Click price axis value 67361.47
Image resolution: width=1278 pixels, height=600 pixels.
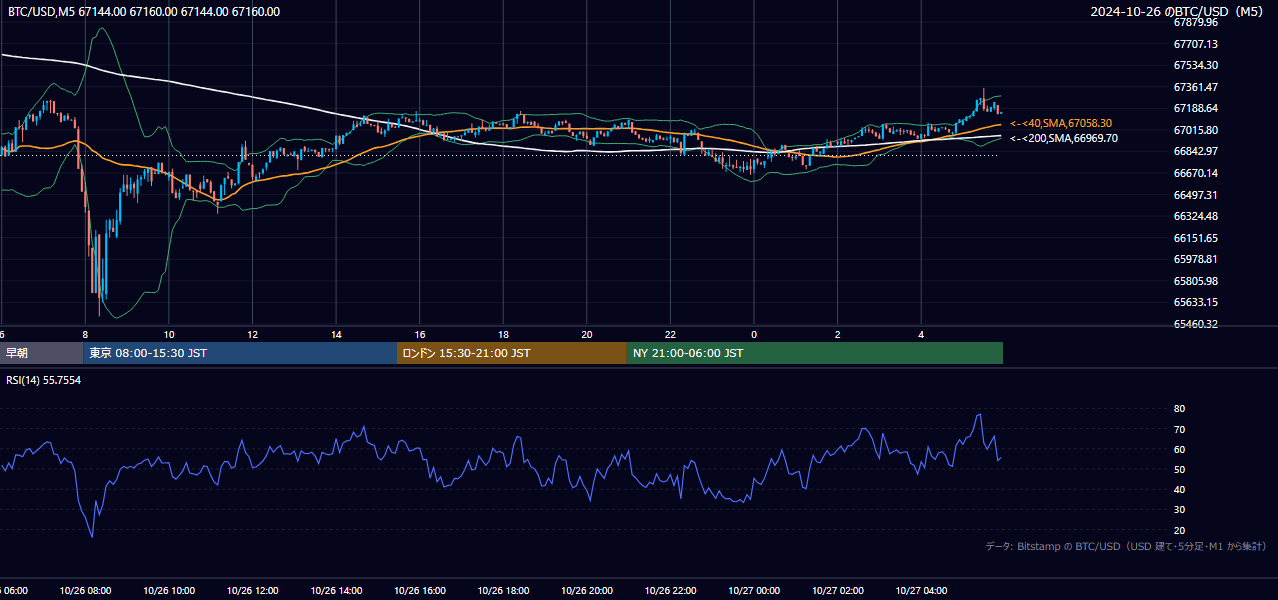pos(1196,87)
